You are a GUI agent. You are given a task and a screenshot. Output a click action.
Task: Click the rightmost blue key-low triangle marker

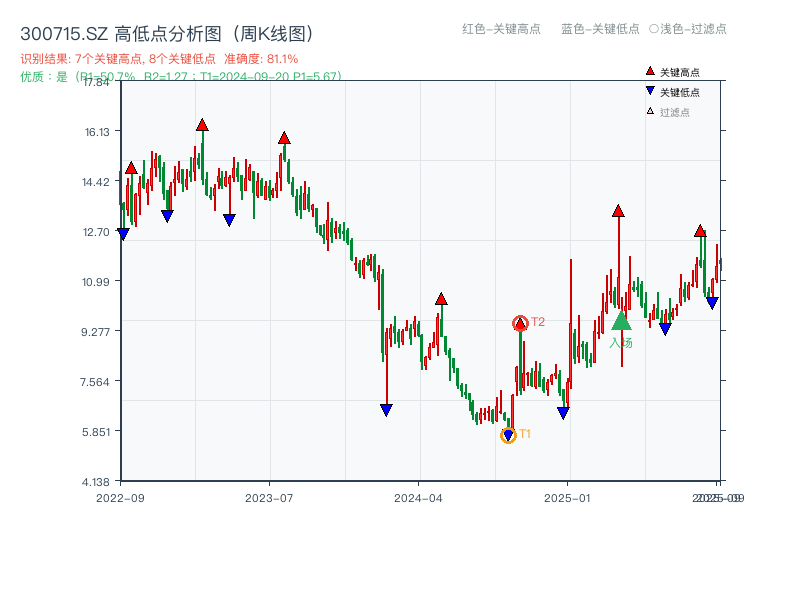[711, 300]
